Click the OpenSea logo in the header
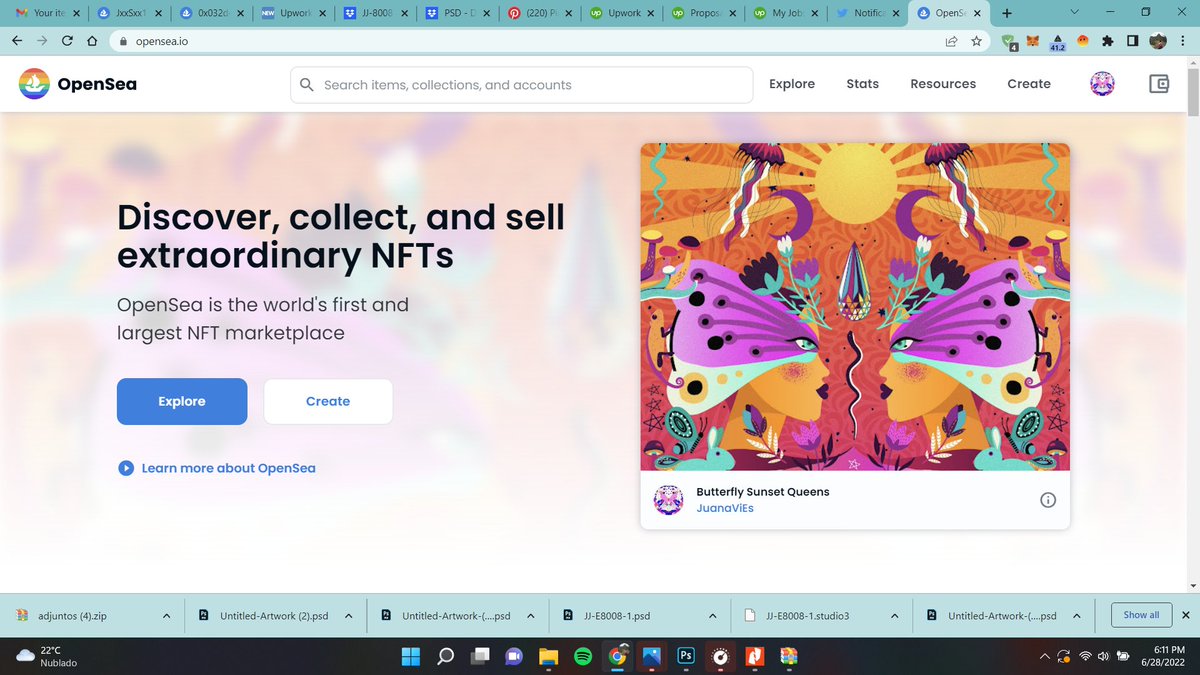This screenshot has height=675, width=1200. point(78,84)
